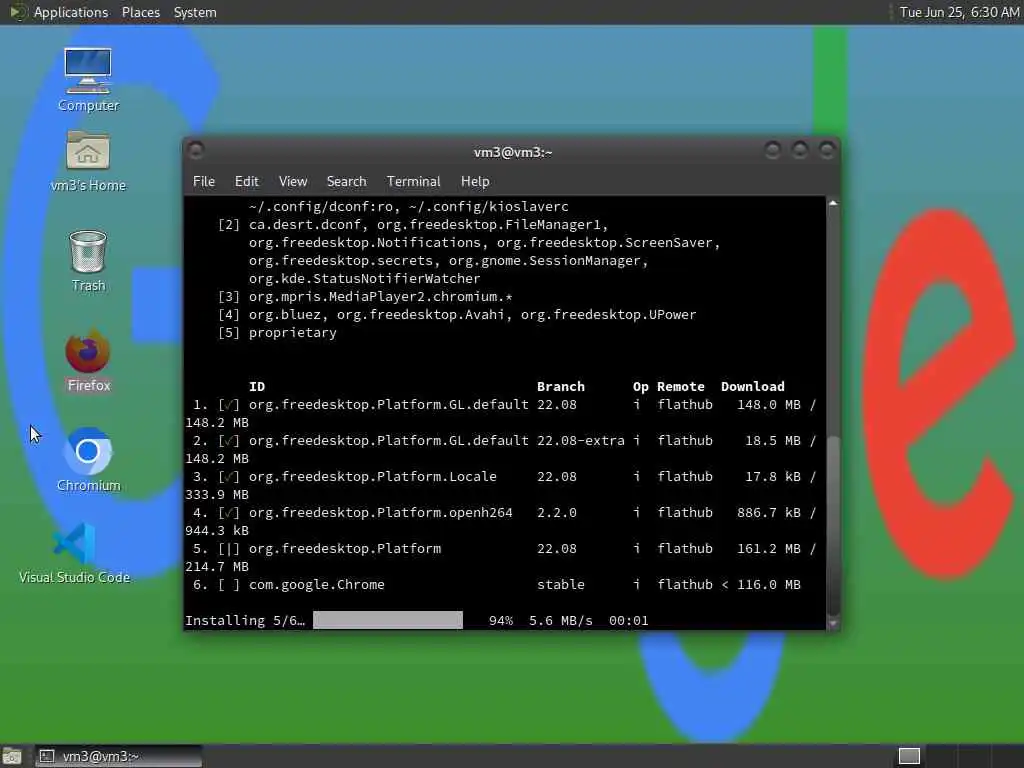Click the 94% progress value
Image resolution: width=1024 pixels, height=768 pixels.
click(501, 620)
